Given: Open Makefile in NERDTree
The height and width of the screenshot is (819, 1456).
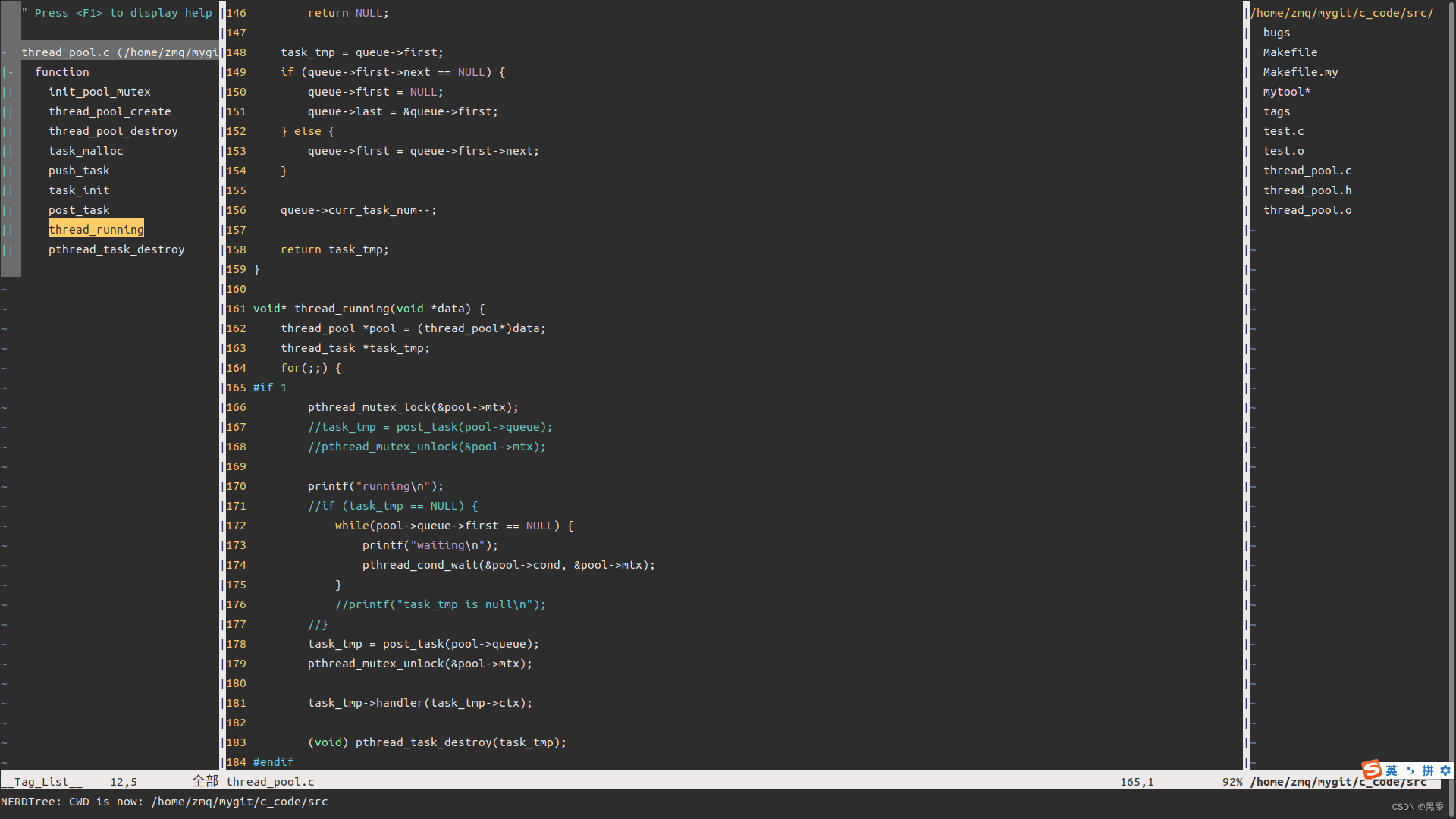Looking at the screenshot, I should (x=1290, y=52).
